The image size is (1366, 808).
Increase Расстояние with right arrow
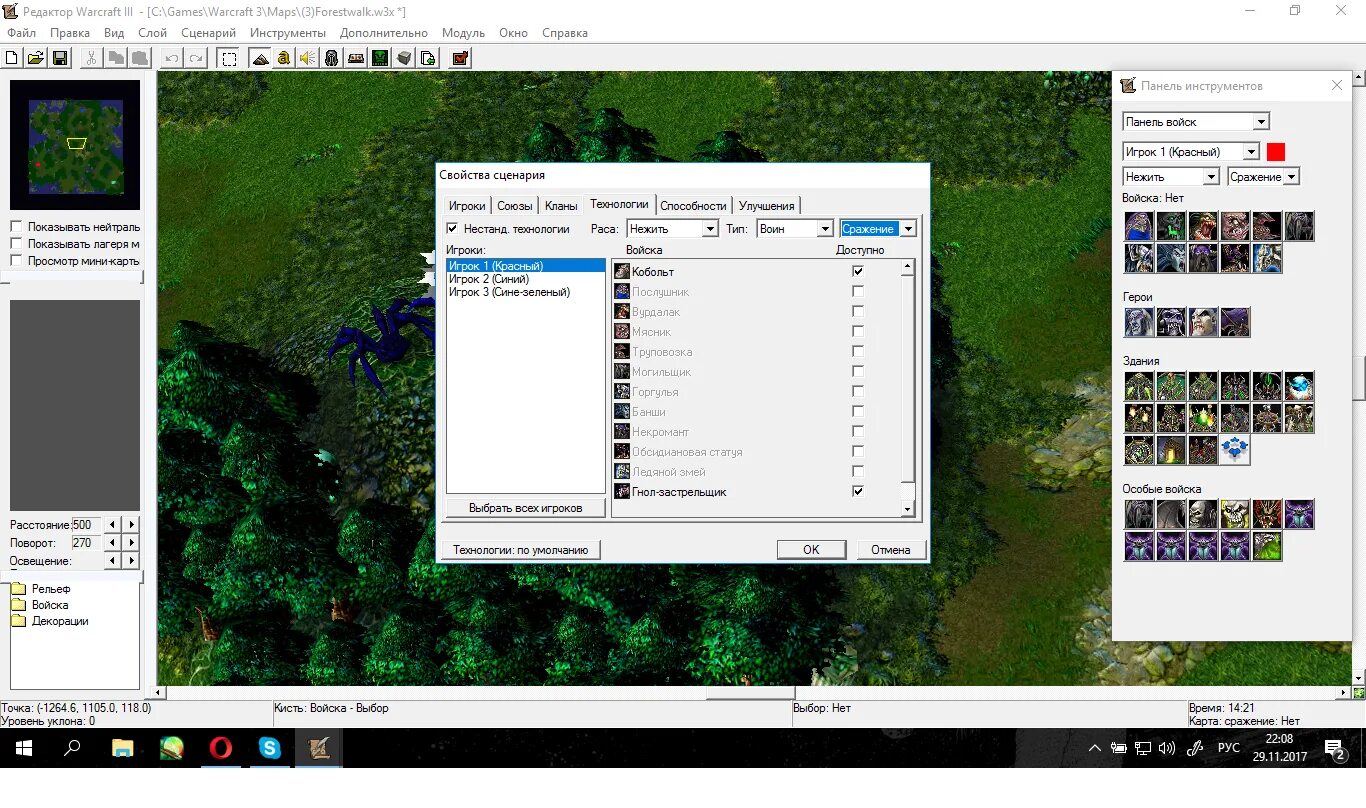(x=132, y=525)
